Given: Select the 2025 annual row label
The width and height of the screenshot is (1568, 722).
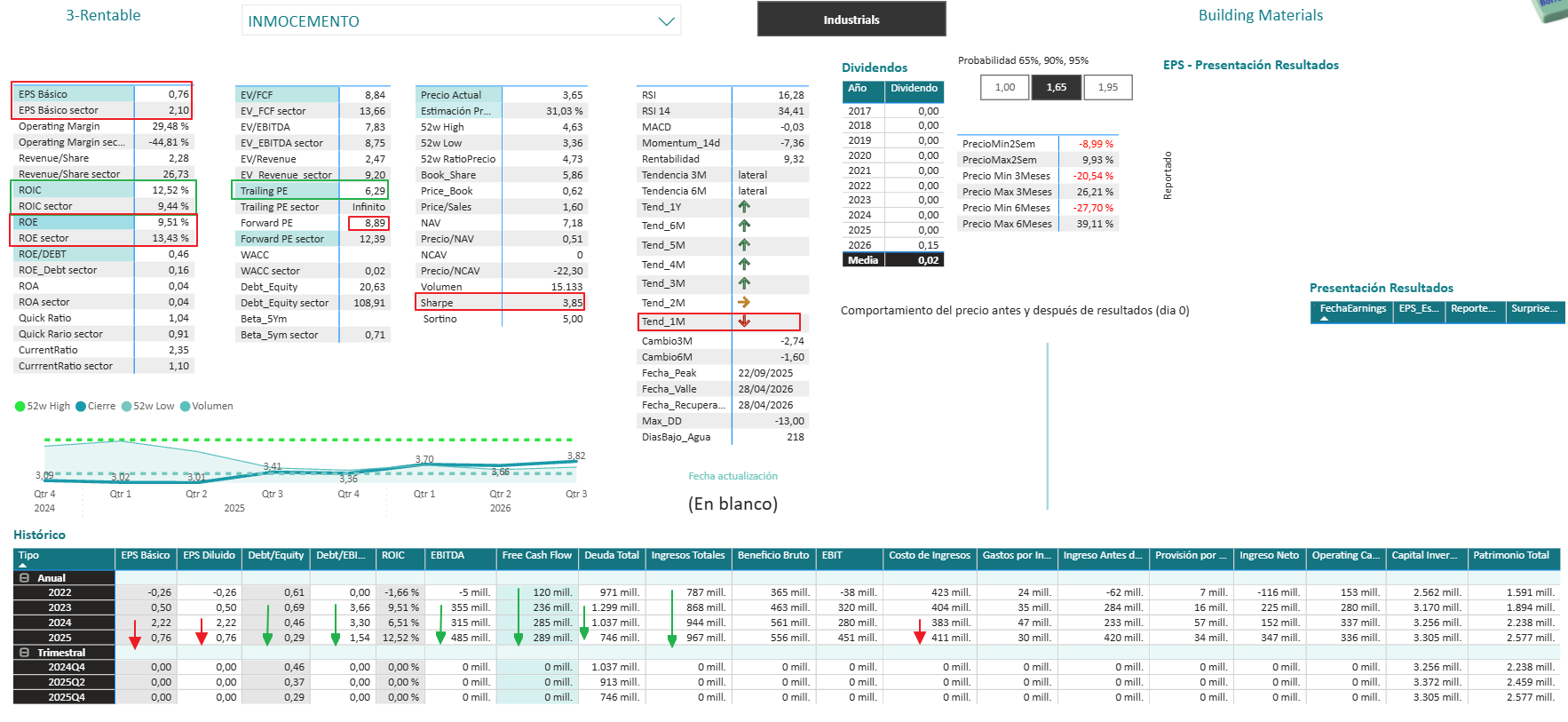Looking at the screenshot, I should click(x=64, y=638).
